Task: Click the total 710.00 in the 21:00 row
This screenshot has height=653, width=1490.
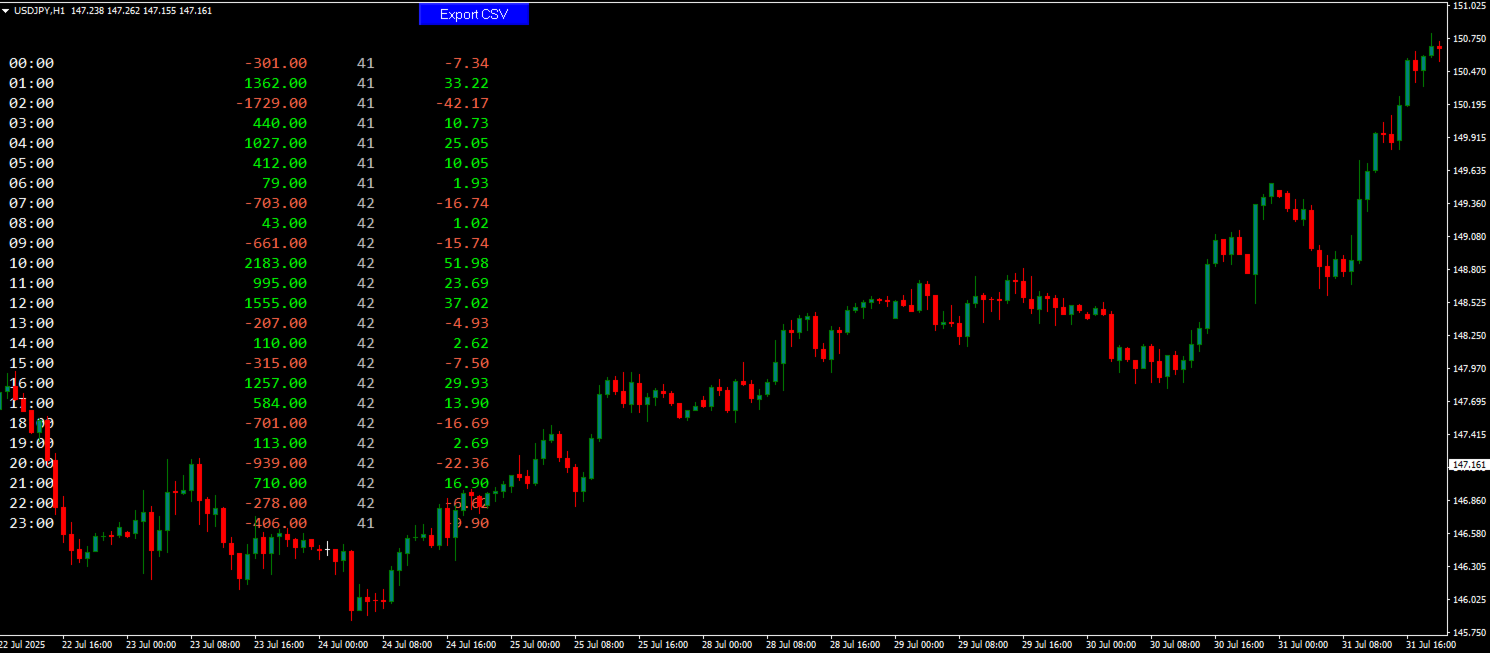Action: tap(280, 483)
